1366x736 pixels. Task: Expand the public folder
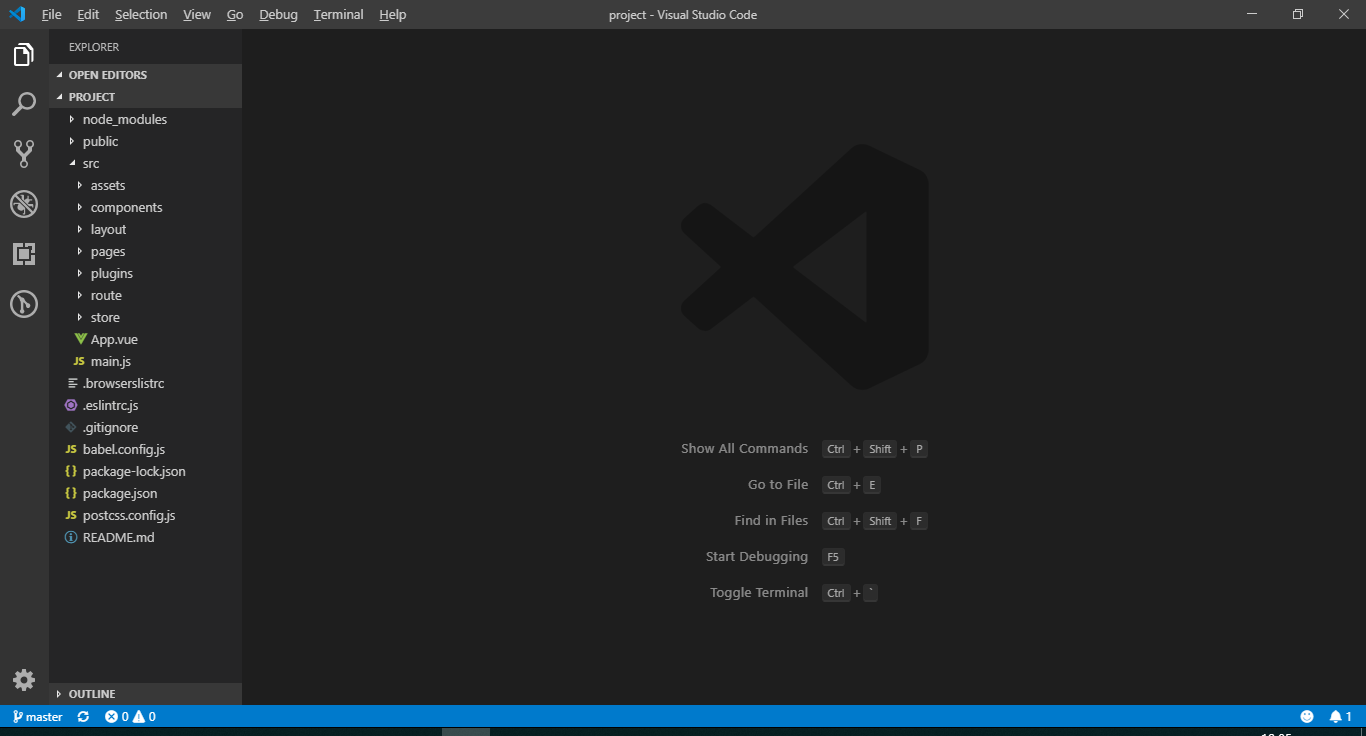[x=145, y=141]
